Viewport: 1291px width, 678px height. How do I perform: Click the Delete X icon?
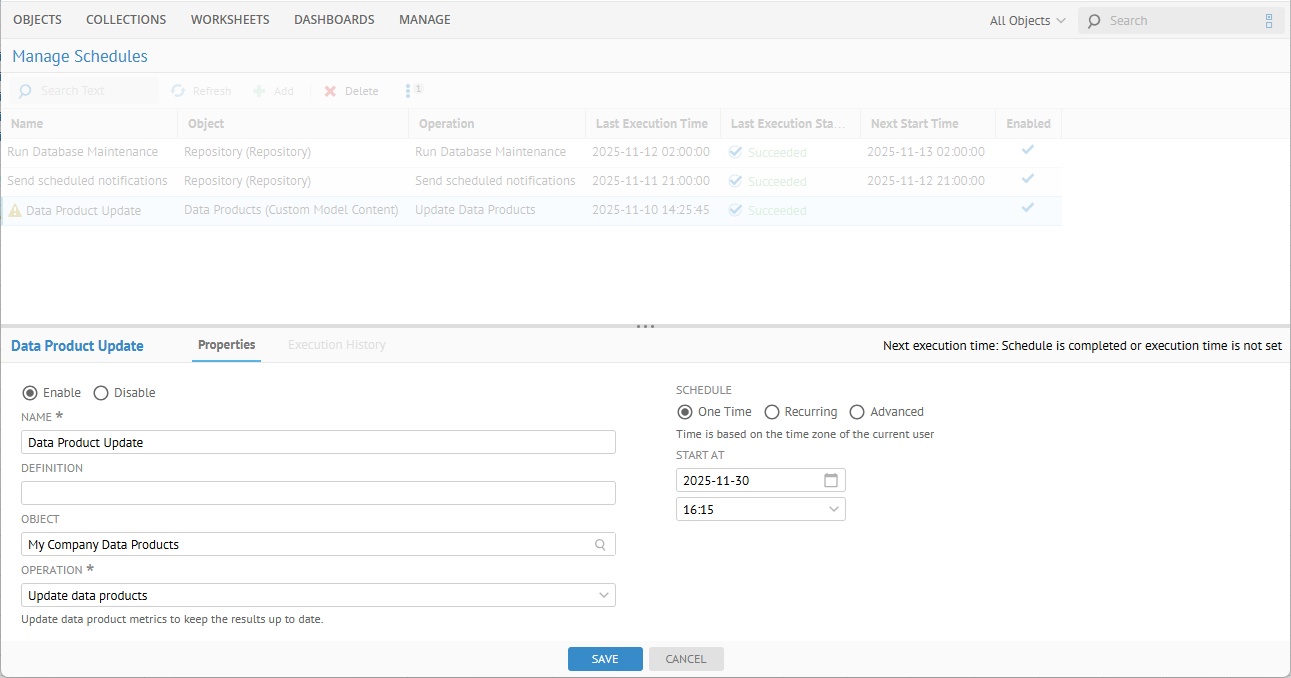click(330, 91)
